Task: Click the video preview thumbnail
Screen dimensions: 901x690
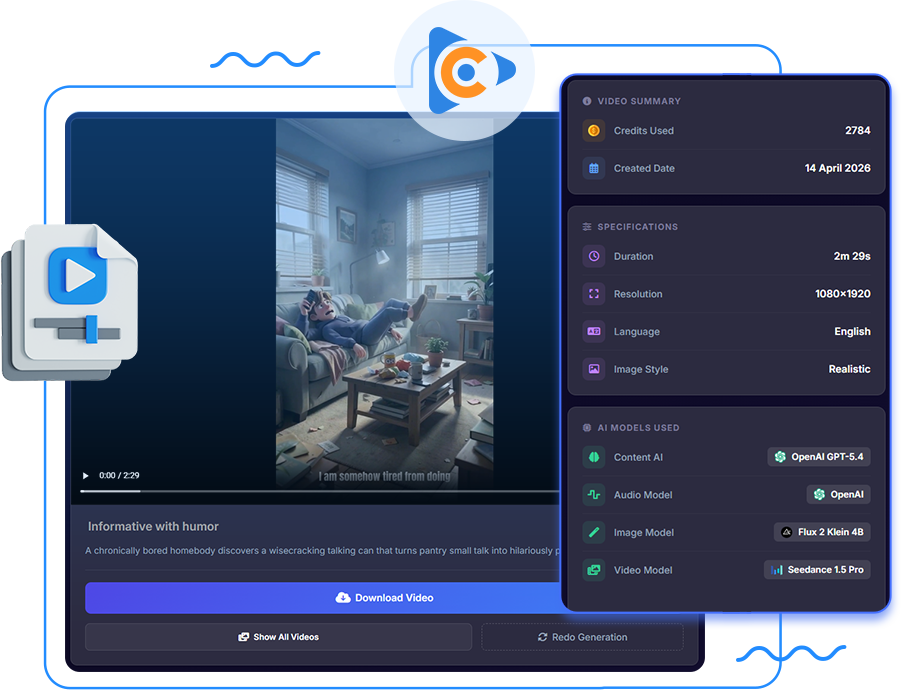Action: tap(386, 300)
